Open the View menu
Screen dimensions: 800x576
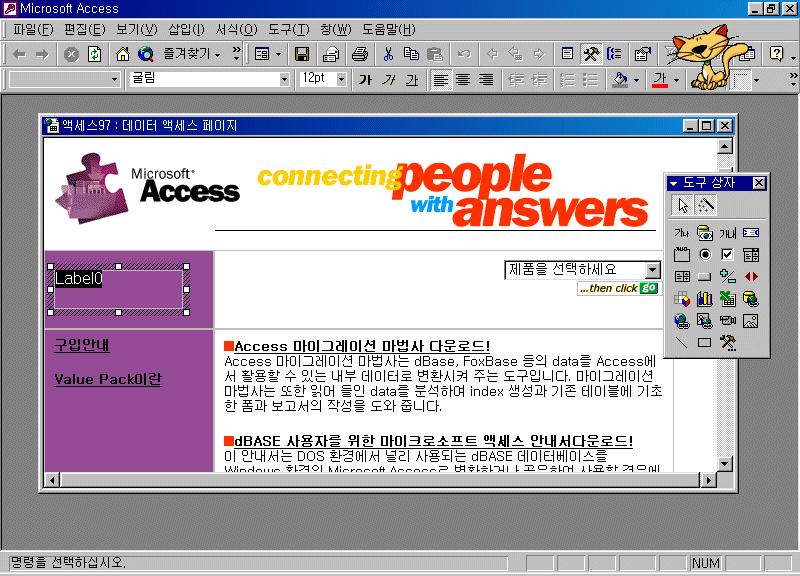tap(137, 30)
